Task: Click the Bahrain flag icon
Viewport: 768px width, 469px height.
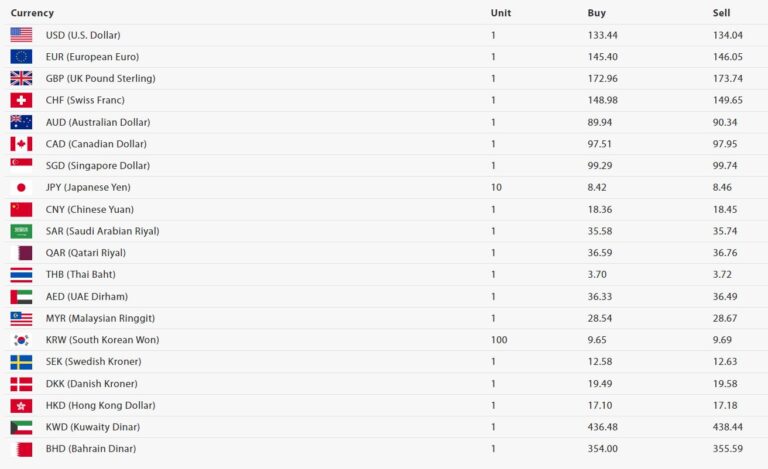Action: tap(21, 449)
